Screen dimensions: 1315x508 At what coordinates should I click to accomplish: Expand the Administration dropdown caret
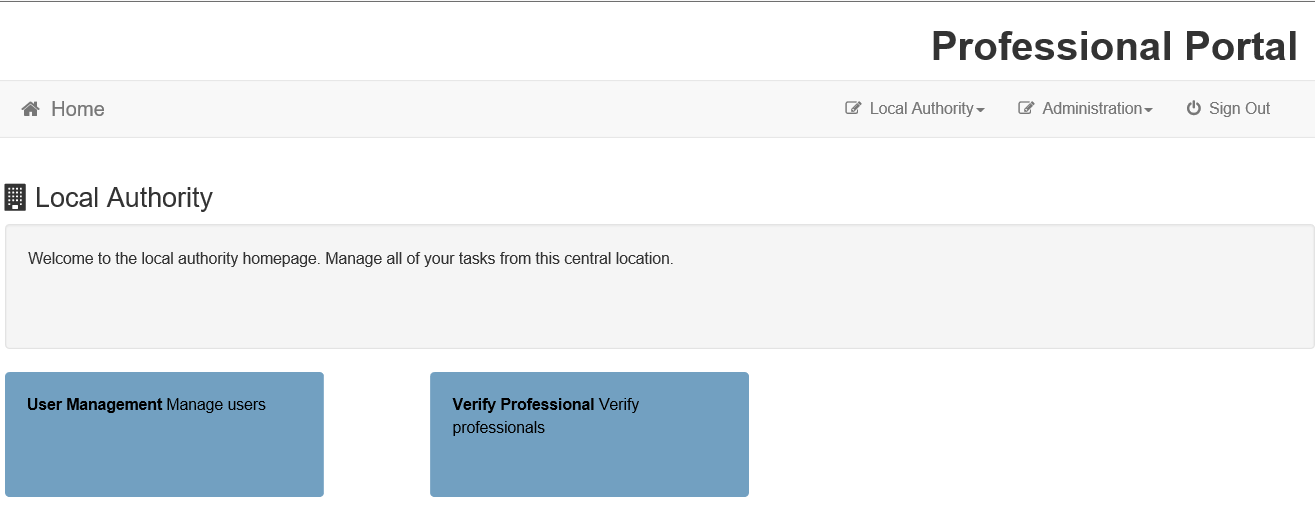(1148, 110)
